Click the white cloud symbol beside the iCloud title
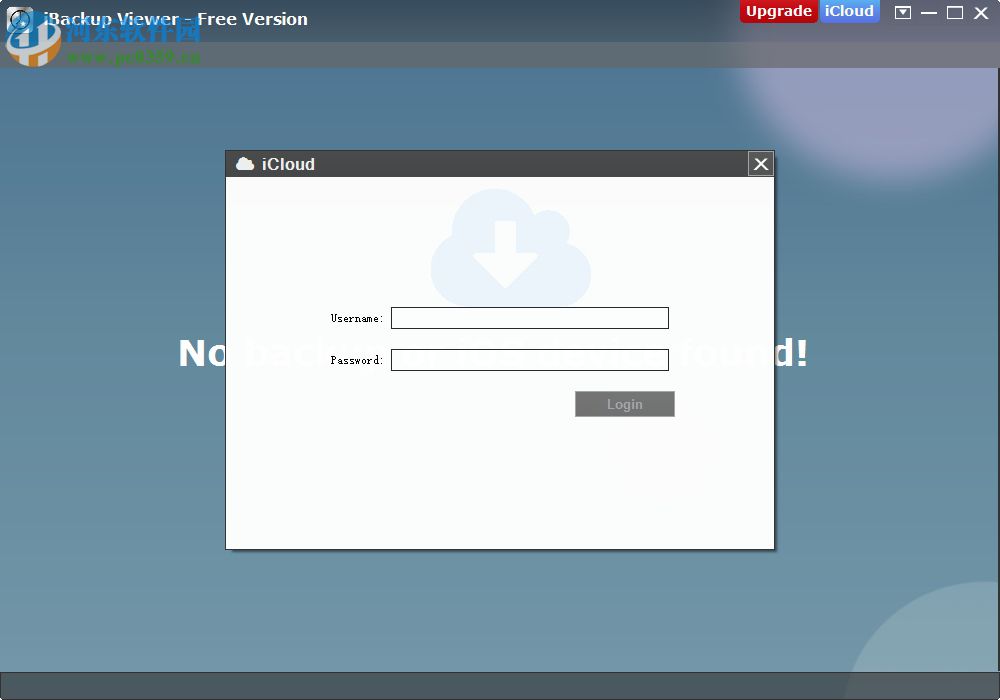The width and height of the screenshot is (1000, 700). click(x=245, y=163)
